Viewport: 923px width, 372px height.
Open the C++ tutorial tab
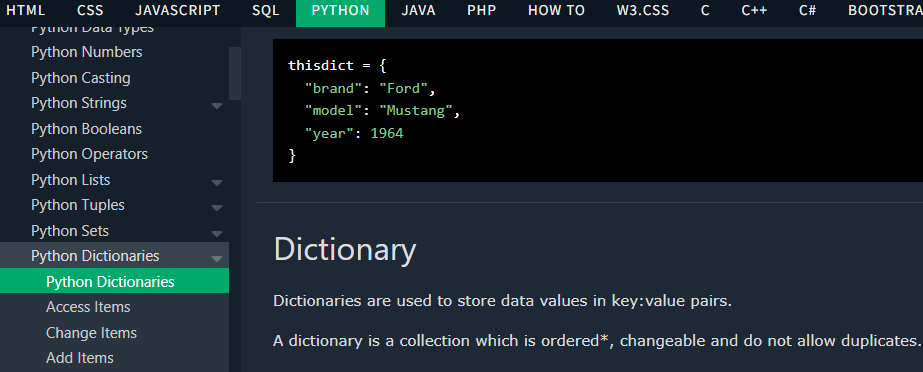point(754,11)
